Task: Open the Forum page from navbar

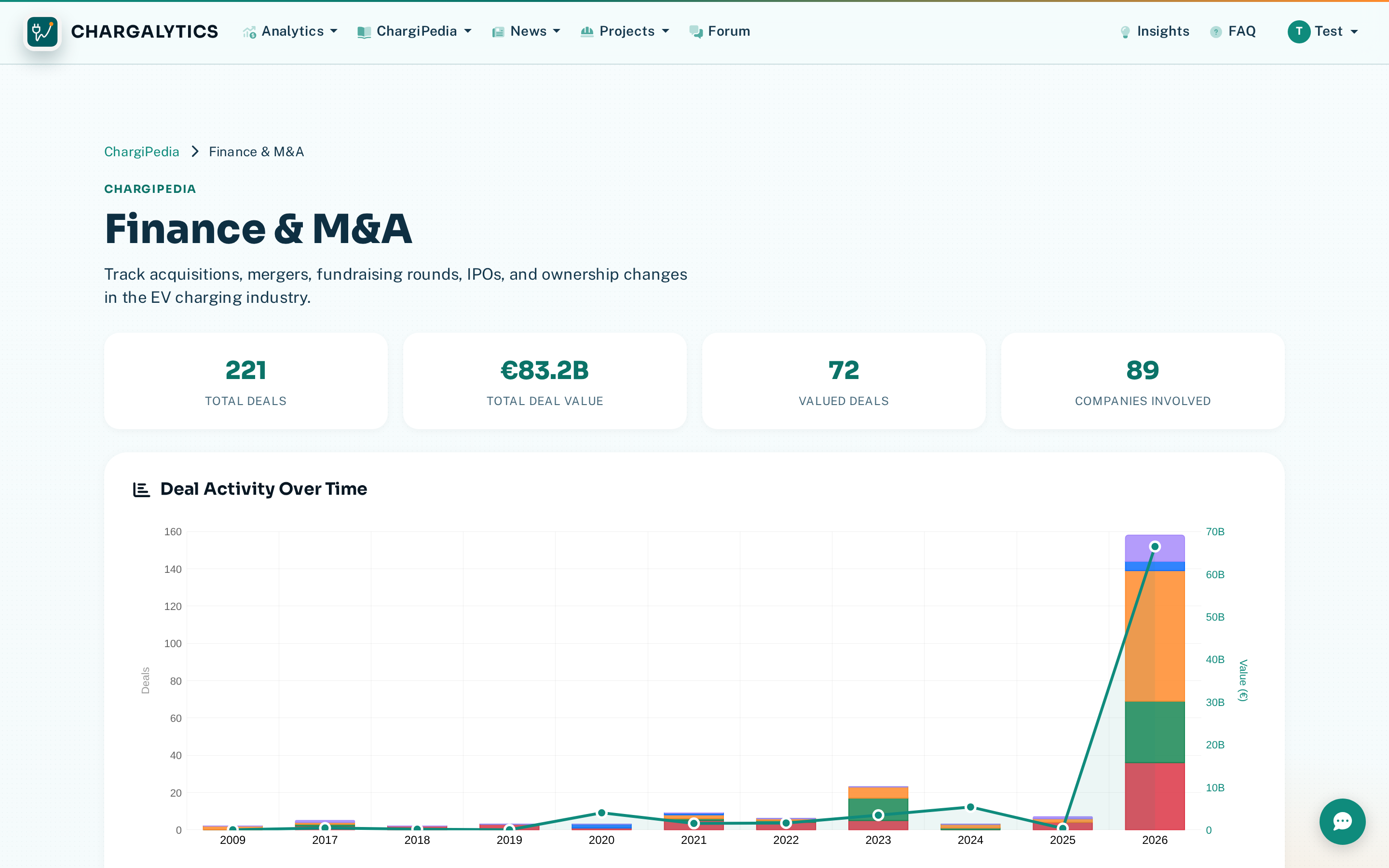Action: point(720,31)
